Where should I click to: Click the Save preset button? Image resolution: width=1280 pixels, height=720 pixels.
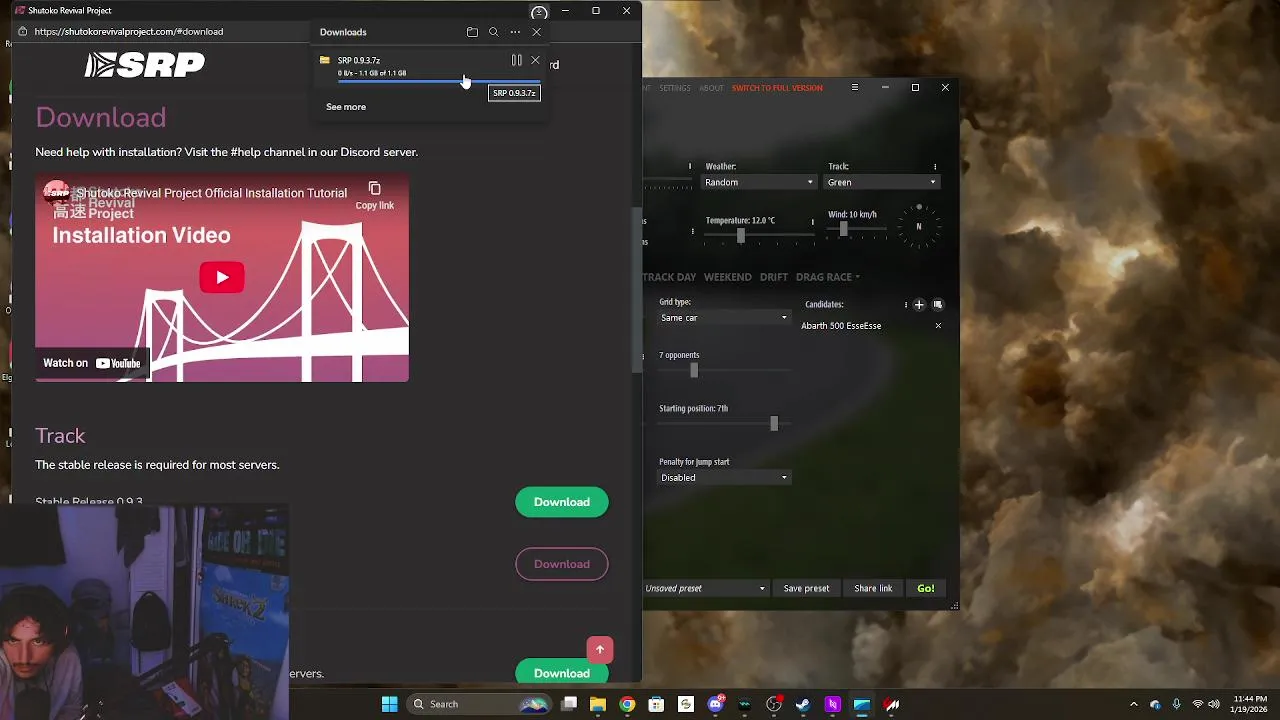point(806,589)
